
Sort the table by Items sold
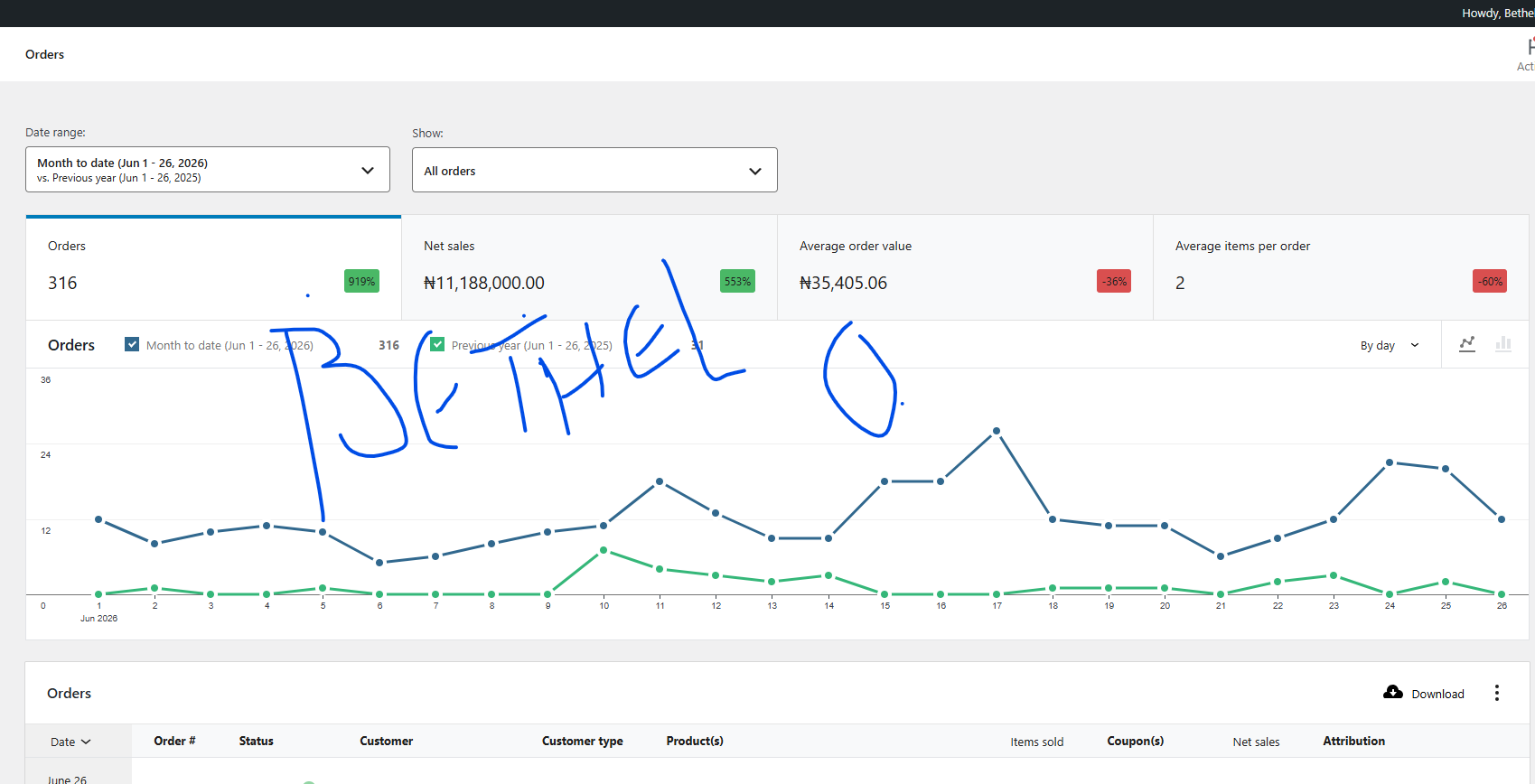pos(1036,742)
